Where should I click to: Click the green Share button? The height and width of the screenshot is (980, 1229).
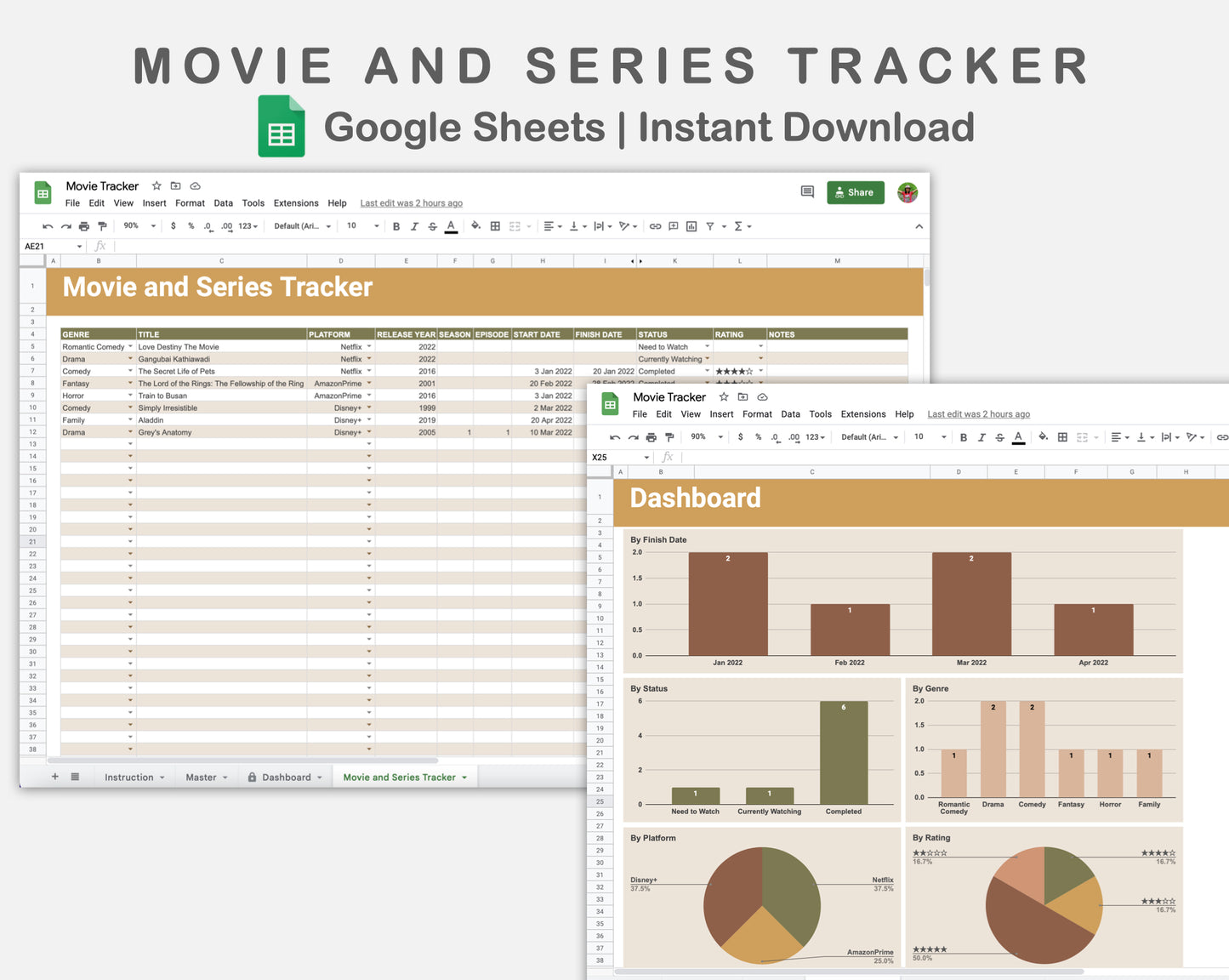[855, 192]
